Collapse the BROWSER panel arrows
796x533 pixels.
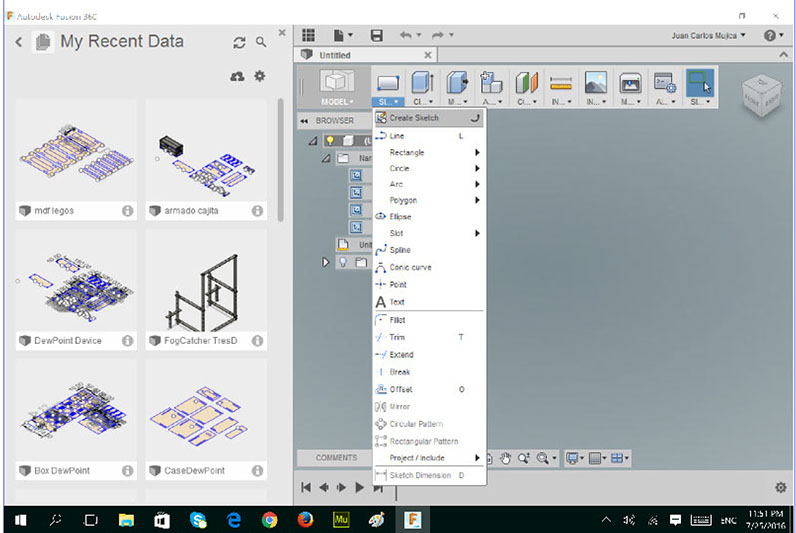coord(304,121)
